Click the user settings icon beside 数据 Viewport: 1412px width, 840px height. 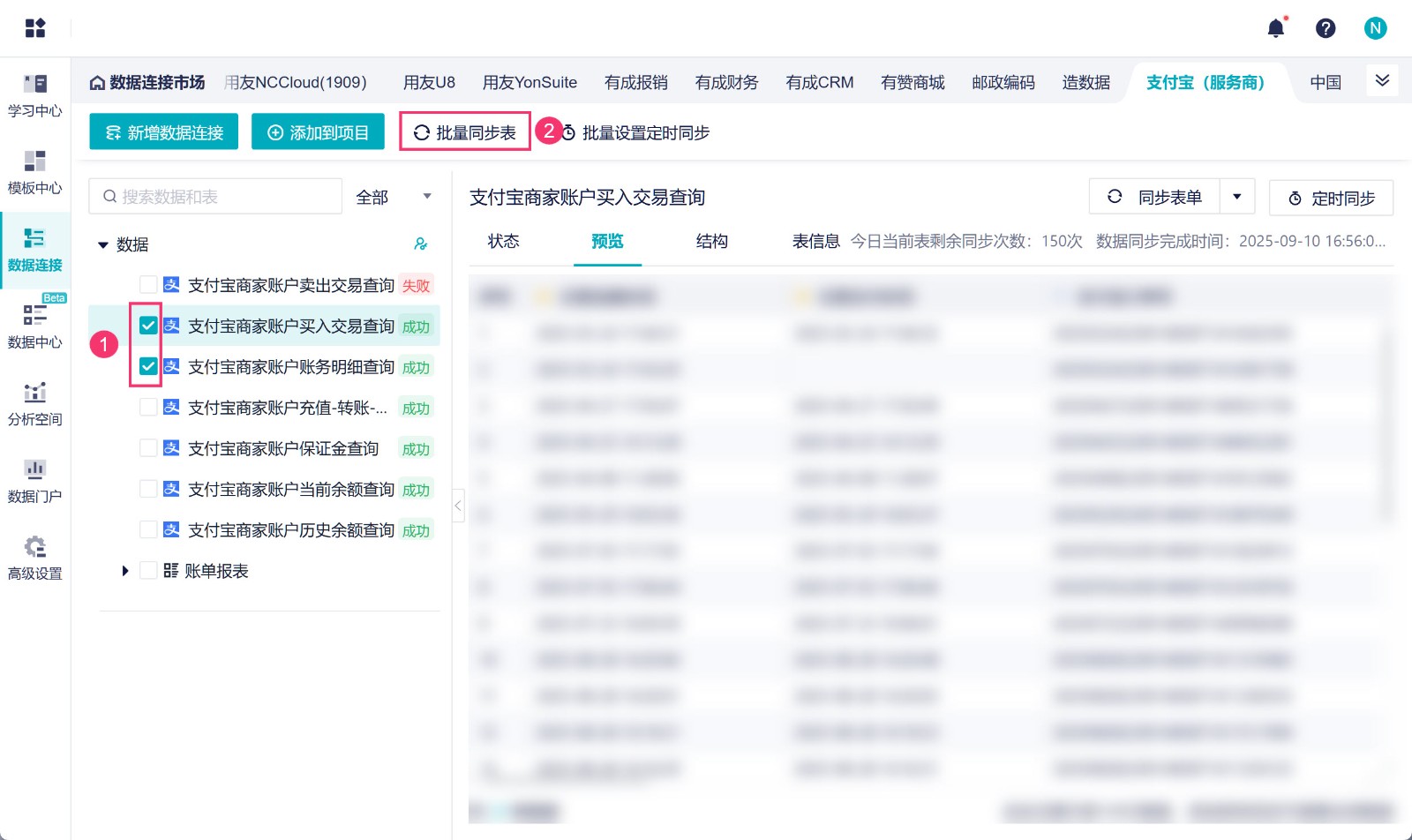point(421,244)
